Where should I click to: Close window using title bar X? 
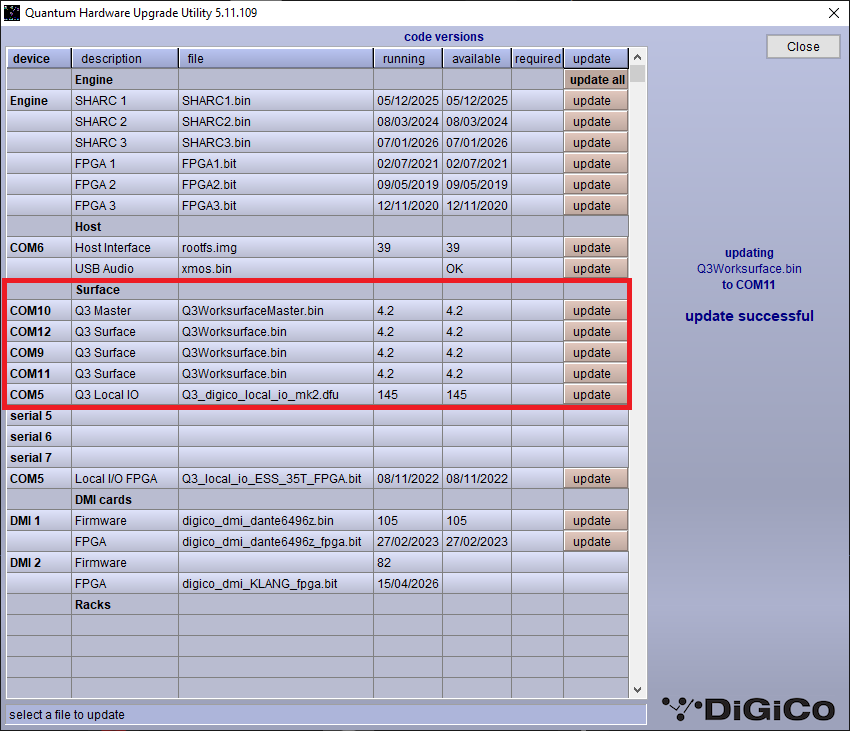[834, 13]
